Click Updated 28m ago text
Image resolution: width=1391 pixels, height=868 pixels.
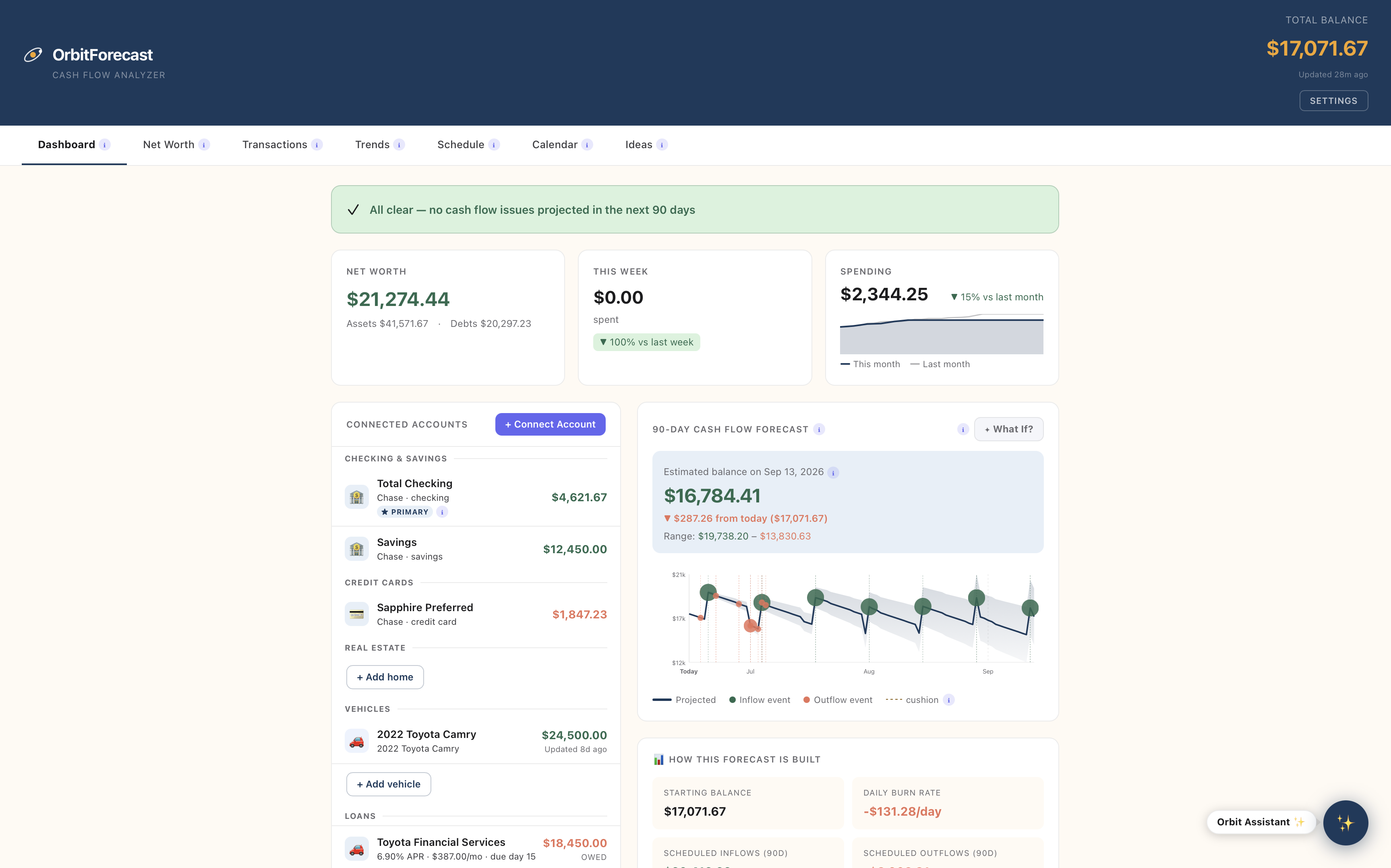[x=1333, y=74]
